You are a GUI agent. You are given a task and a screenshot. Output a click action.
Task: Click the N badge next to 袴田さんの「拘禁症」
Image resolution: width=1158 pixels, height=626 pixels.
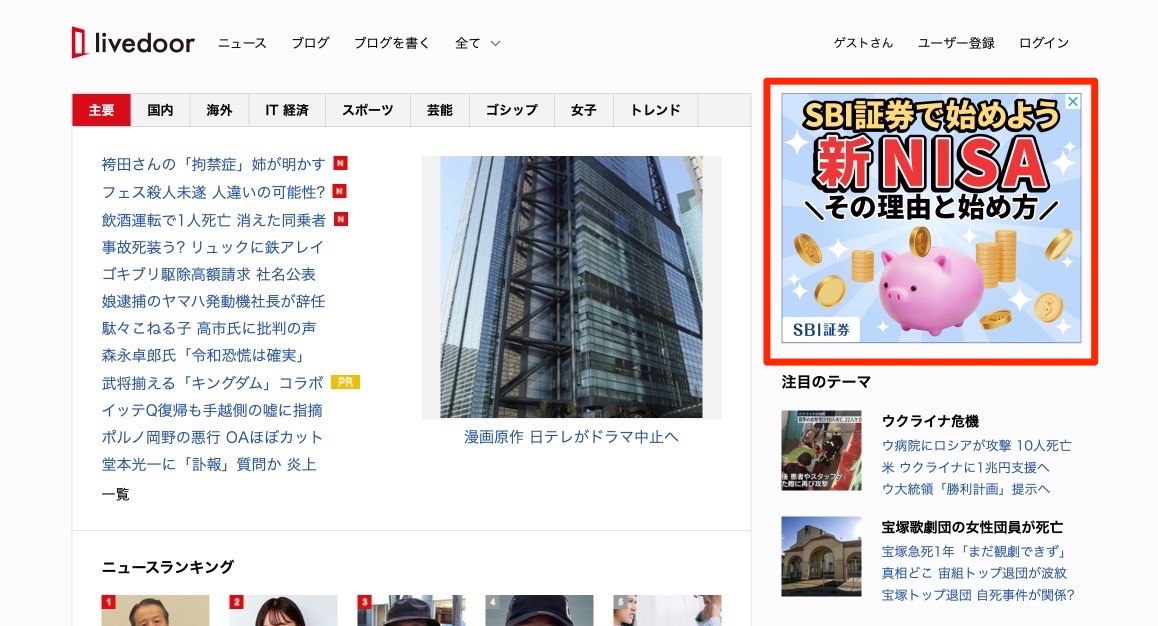[340, 163]
